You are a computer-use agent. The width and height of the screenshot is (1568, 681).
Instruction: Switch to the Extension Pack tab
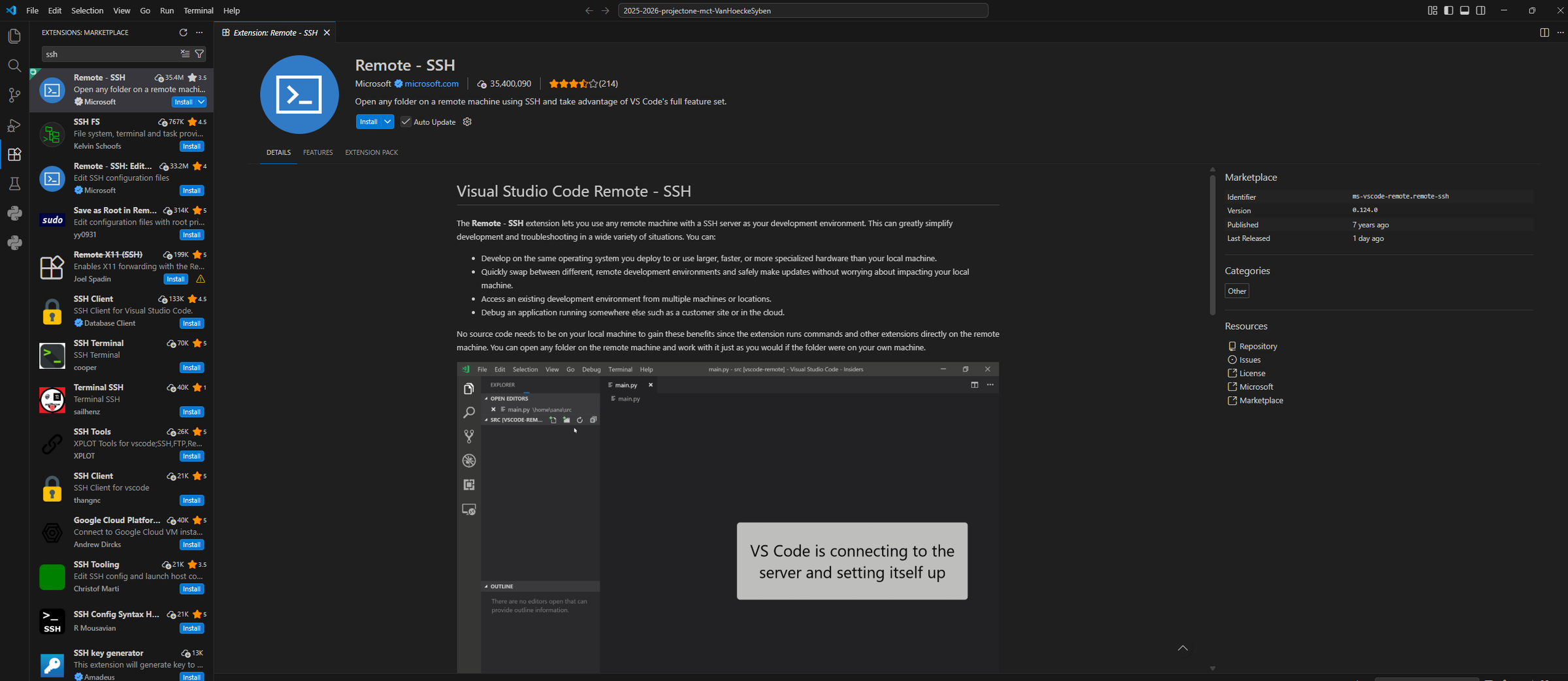(x=371, y=152)
